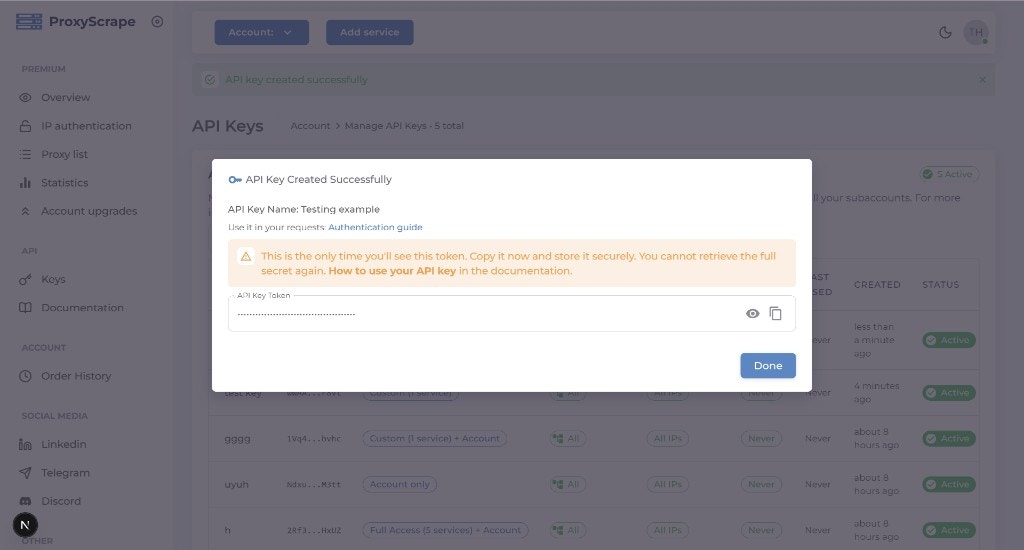Viewport: 1024px width, 550px height.
Task: Click 'API Key Created Successfully' dialog title
Action: tap(319, 180)
